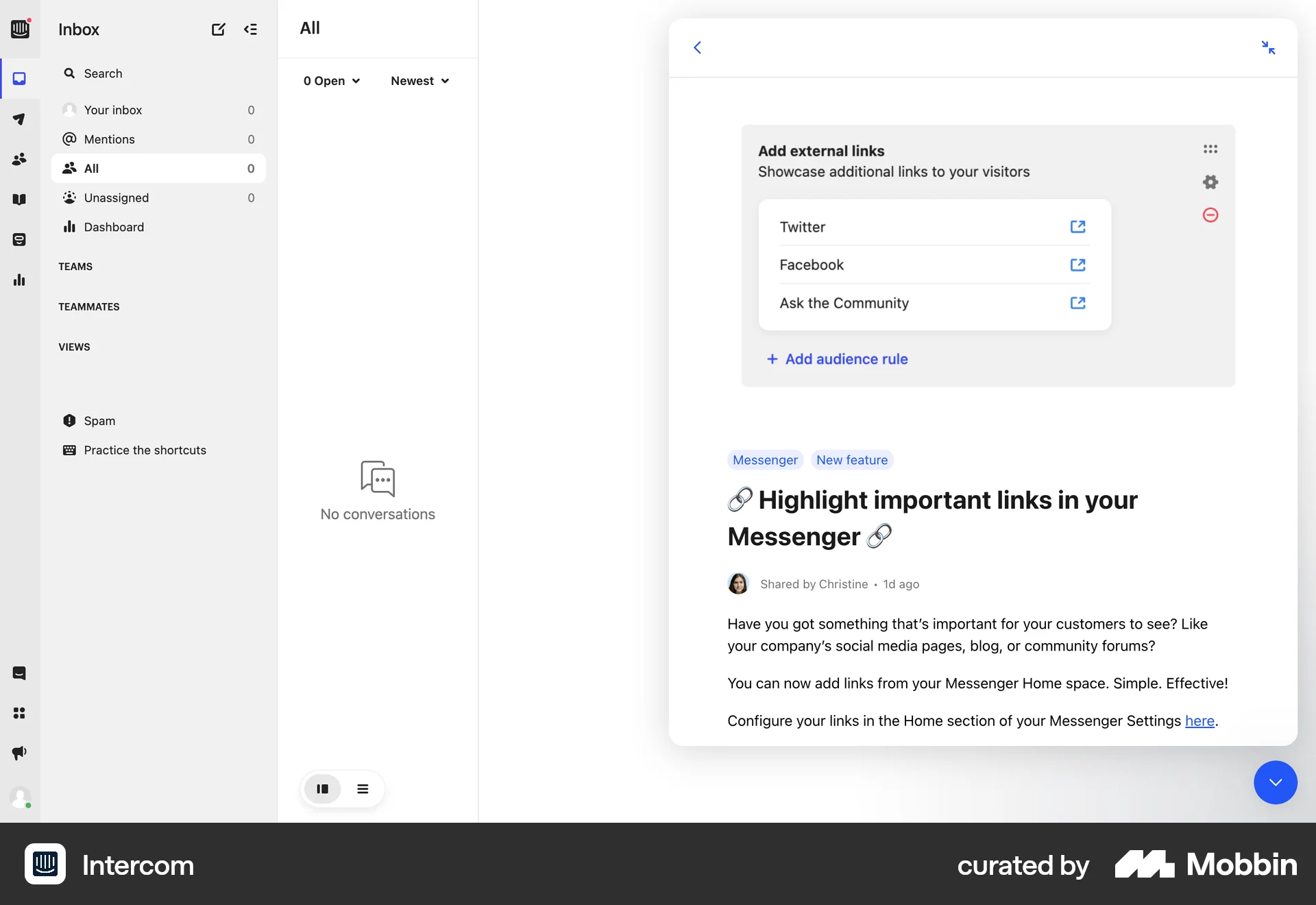Open the Newest sort order dropdown
Screen dimensions: 1316x905
pyautogui.click(x=419, y=81)
